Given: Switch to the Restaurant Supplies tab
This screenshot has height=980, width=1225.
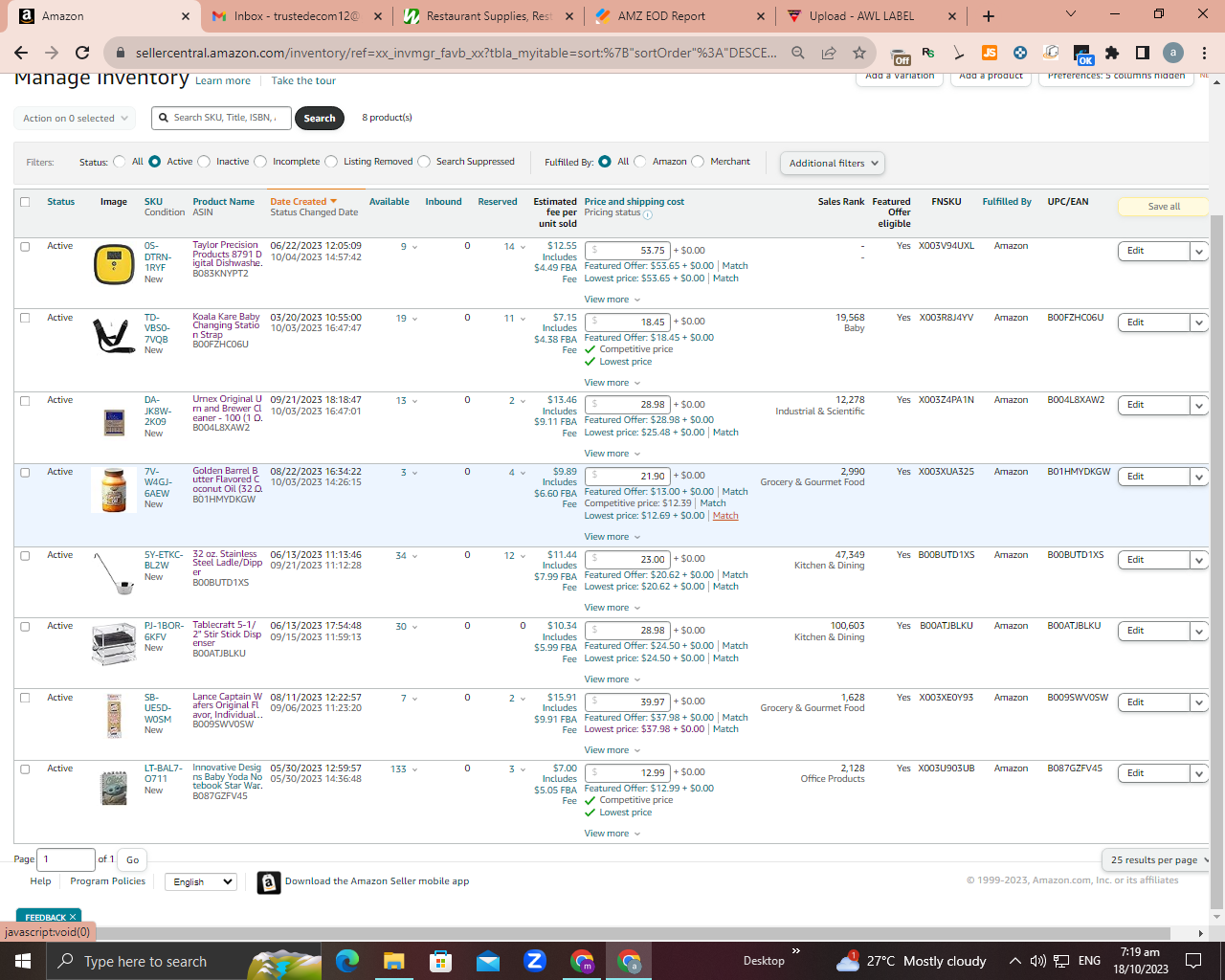Looking at the screenshot, I should click(x=489, y=16).
